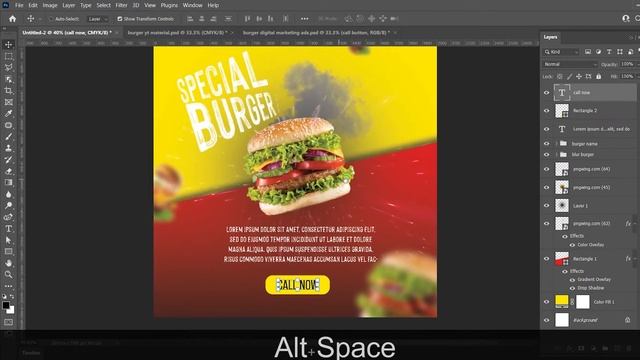Hide the call now text layer
The image size is (640, 360).
coord(547,93)
